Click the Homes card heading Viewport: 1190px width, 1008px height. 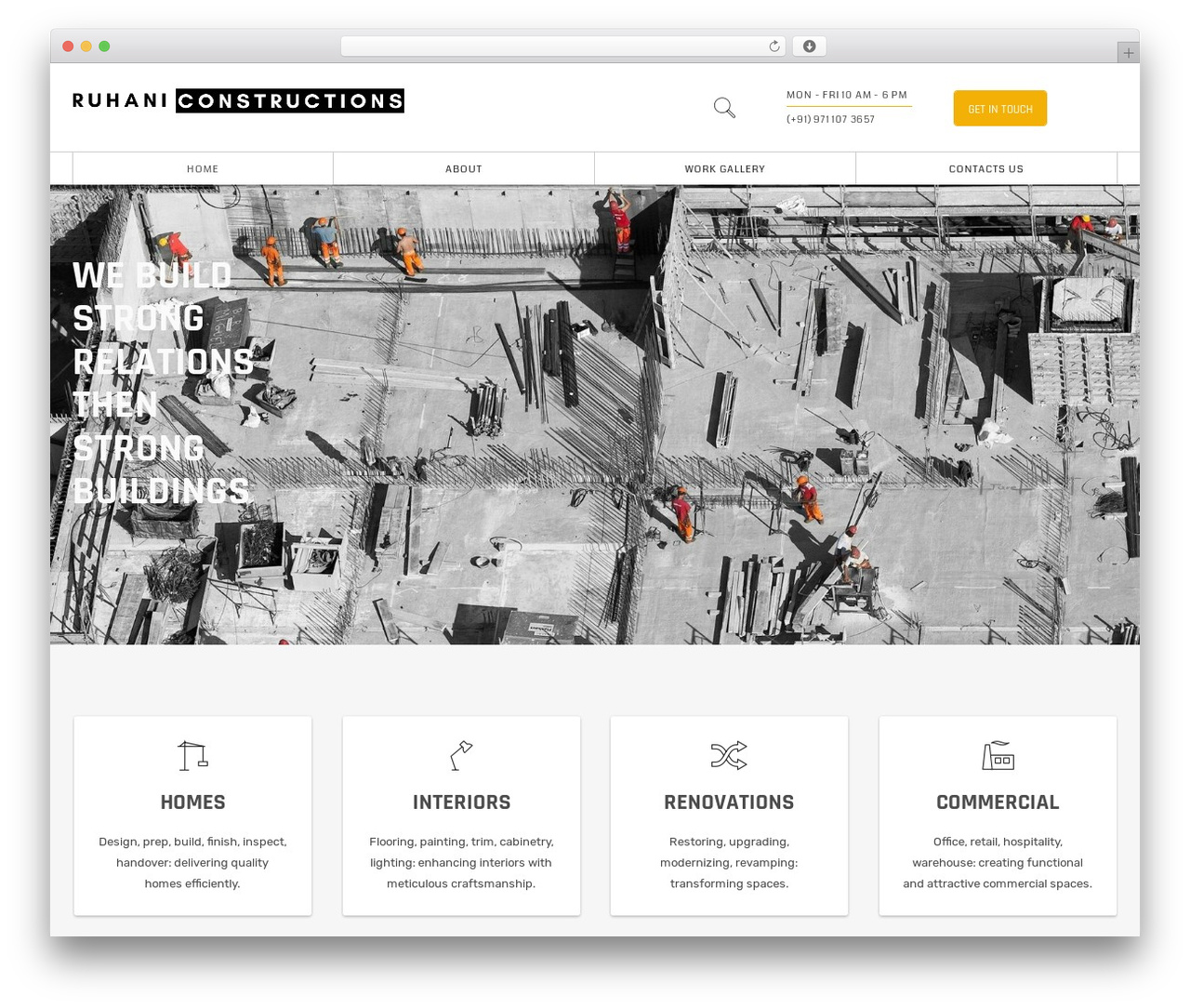click(x=192, y=802)
